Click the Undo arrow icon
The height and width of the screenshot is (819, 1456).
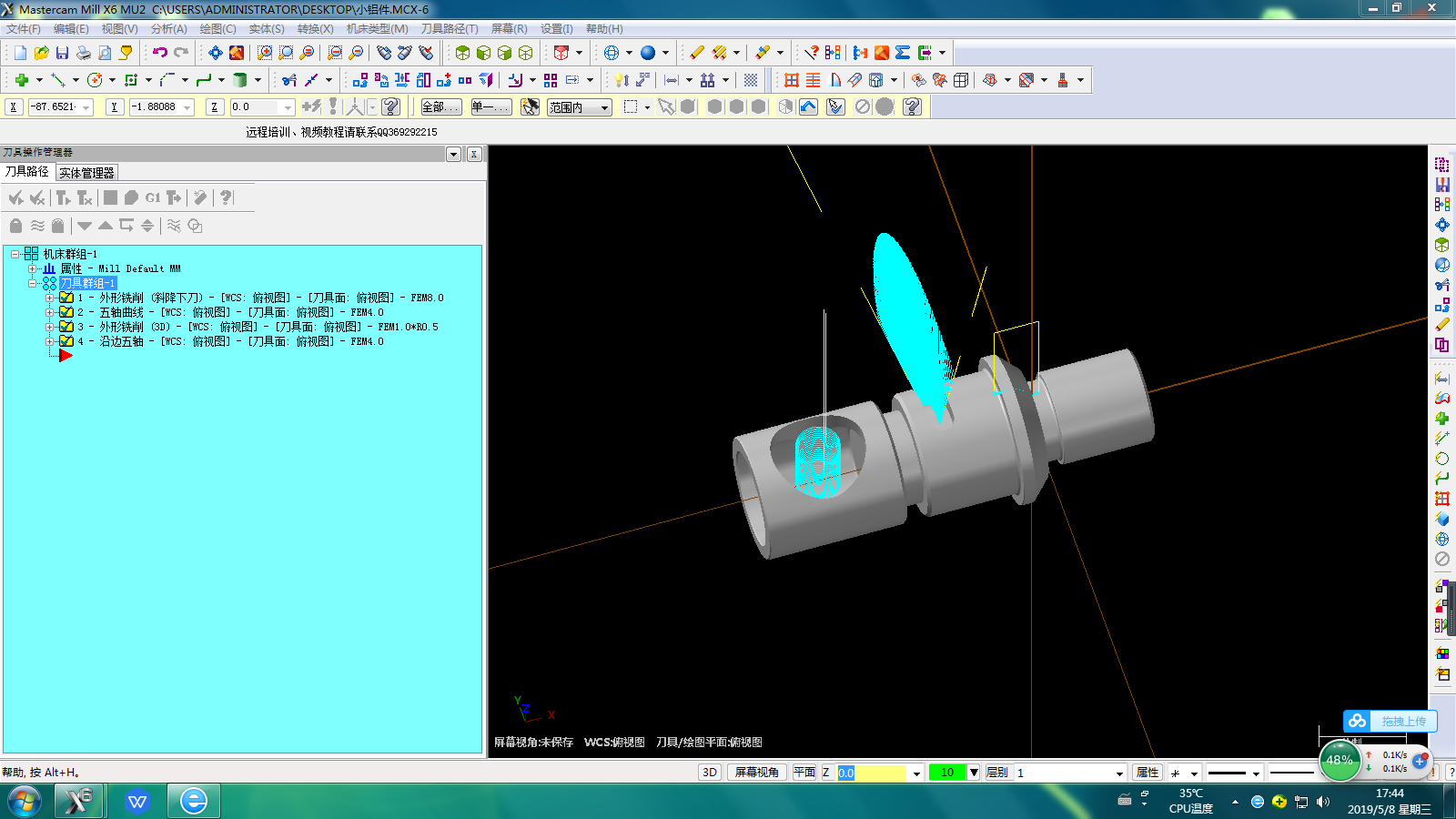pos(160,53)
